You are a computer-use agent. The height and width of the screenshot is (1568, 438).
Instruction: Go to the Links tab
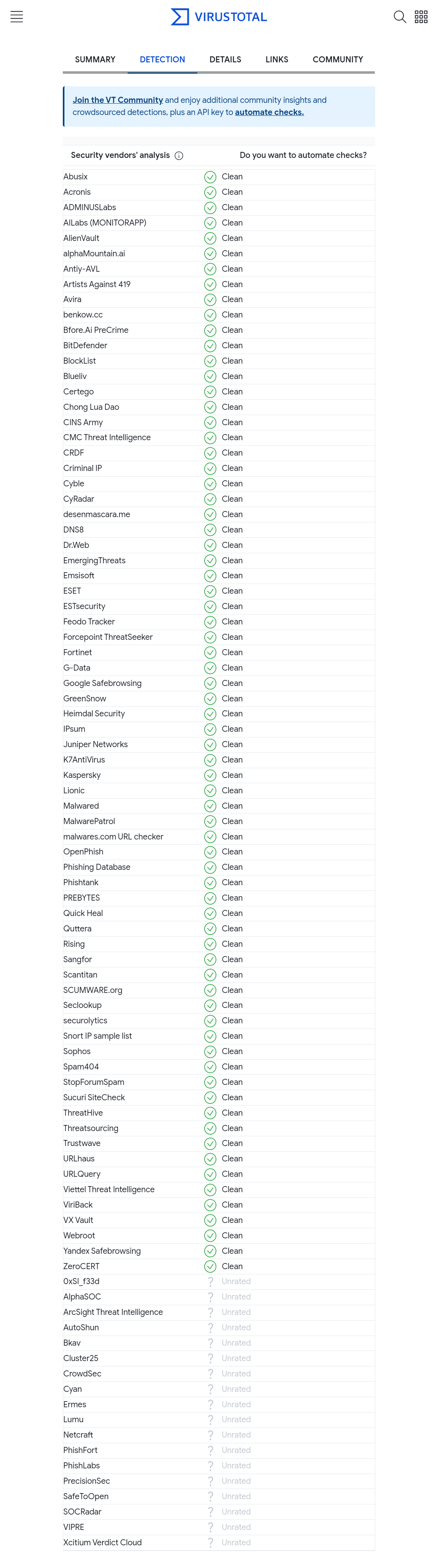(277, 60)
